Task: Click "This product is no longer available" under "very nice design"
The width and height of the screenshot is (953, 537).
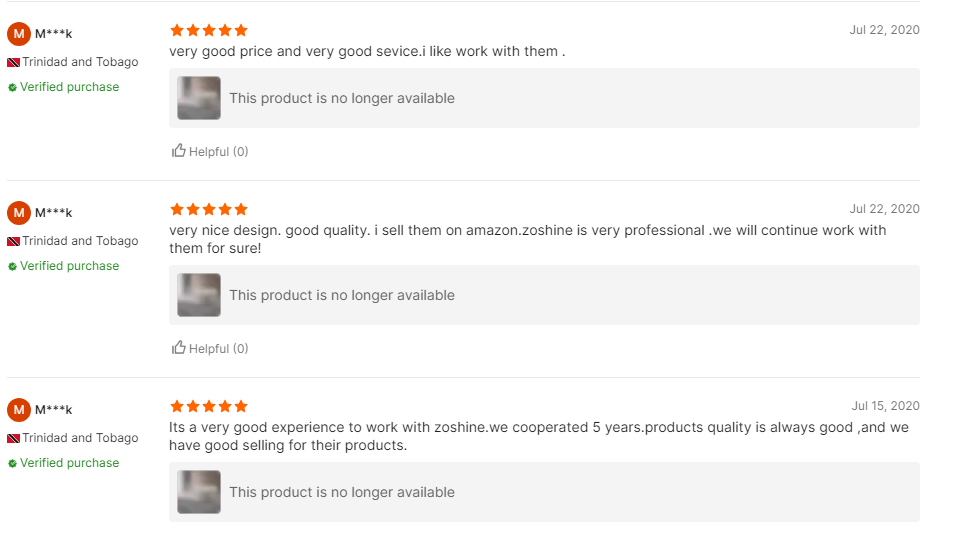Action: click(342, 295)
